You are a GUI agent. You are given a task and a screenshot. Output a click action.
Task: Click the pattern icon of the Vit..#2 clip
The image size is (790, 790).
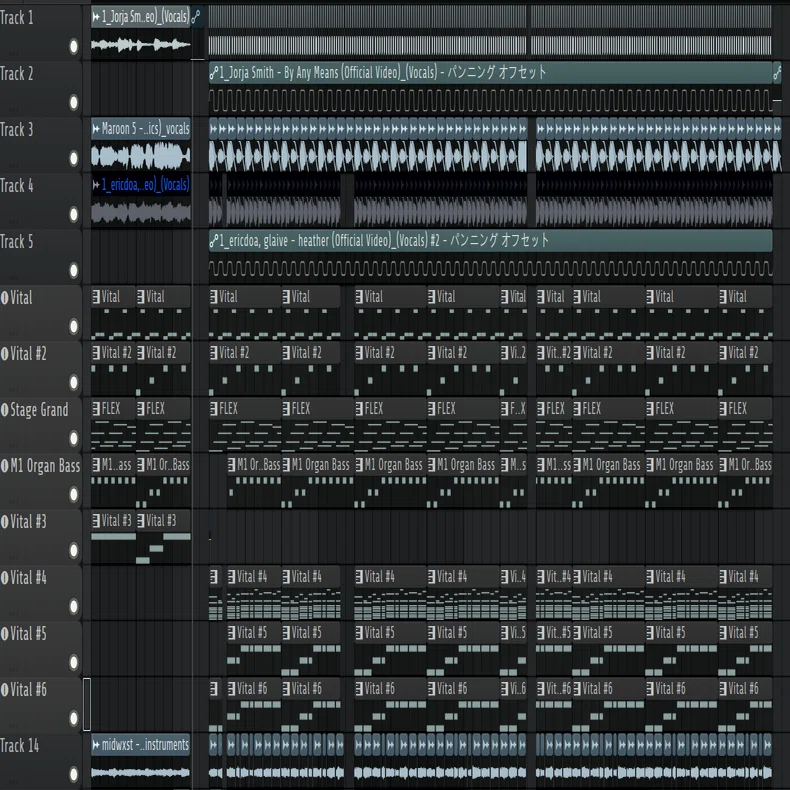click(x=541, y=353)
